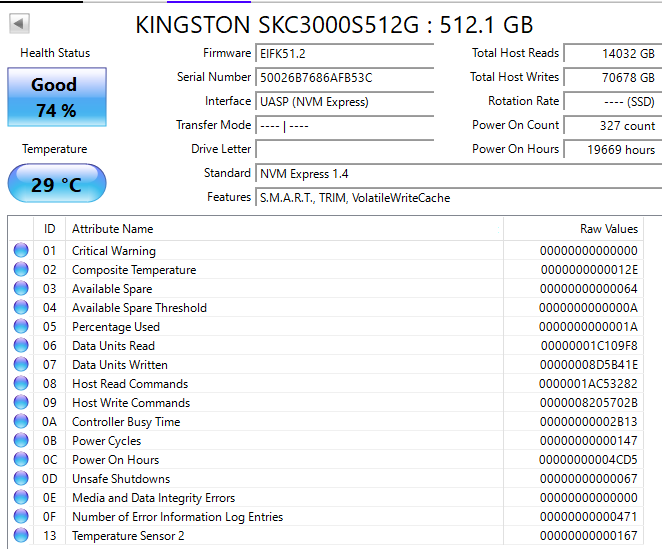Click status orb for Critical Warning

(x=21, y=250)
